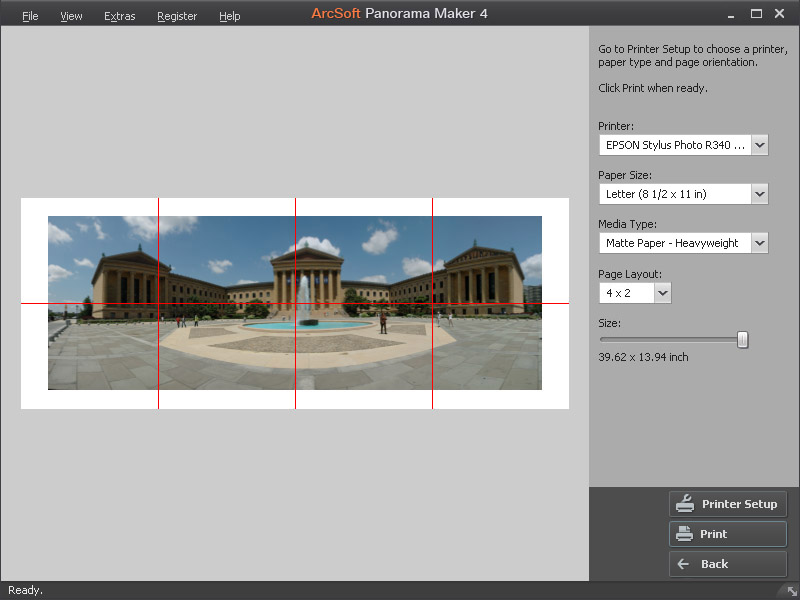Click the Letter (8 1/2 x 11 in) field
The width and height of the screenshot is (800, 600).
point(675,194)
